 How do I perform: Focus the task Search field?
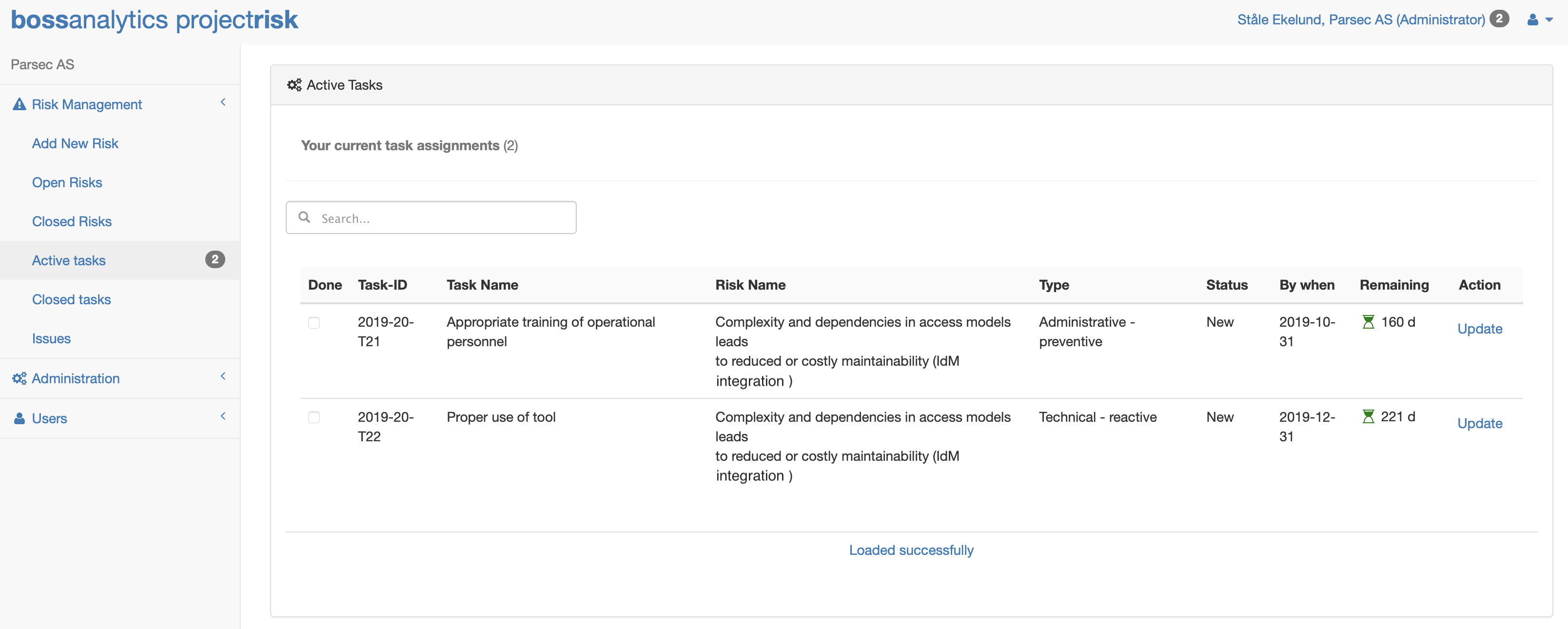pyautogui.click(x=431, y=217)
